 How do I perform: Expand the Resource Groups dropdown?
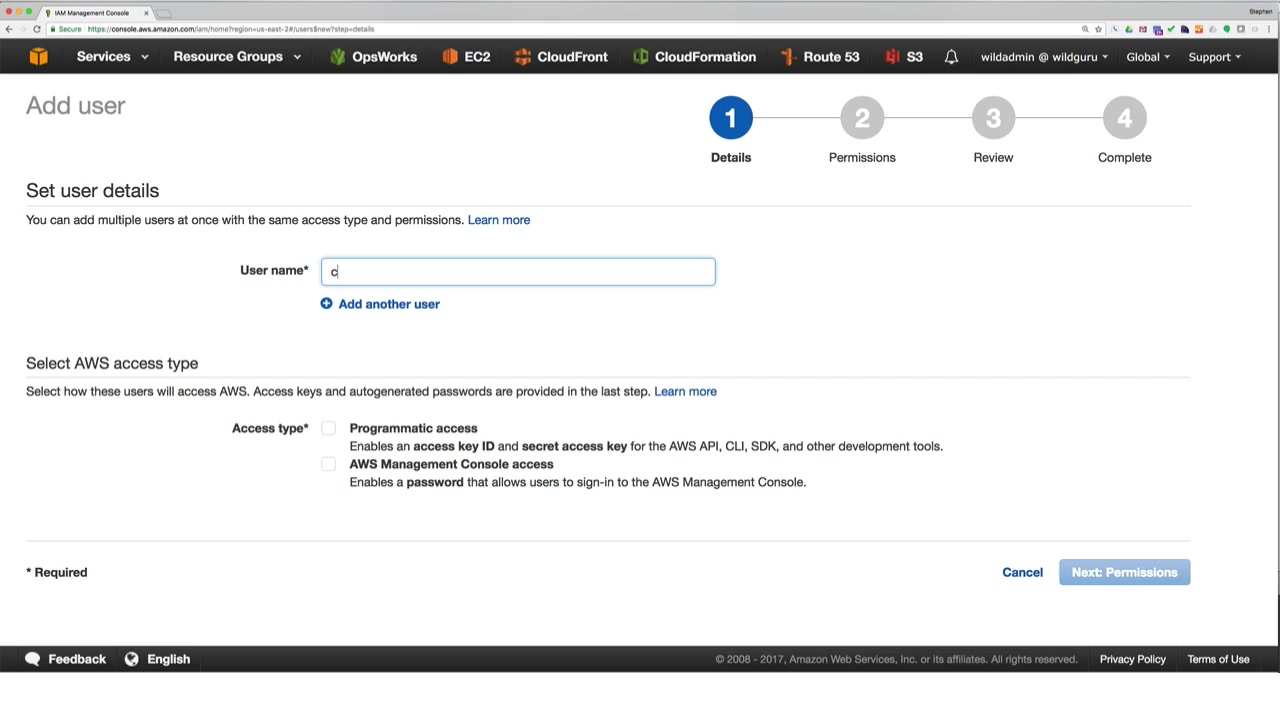click(237, 57)
